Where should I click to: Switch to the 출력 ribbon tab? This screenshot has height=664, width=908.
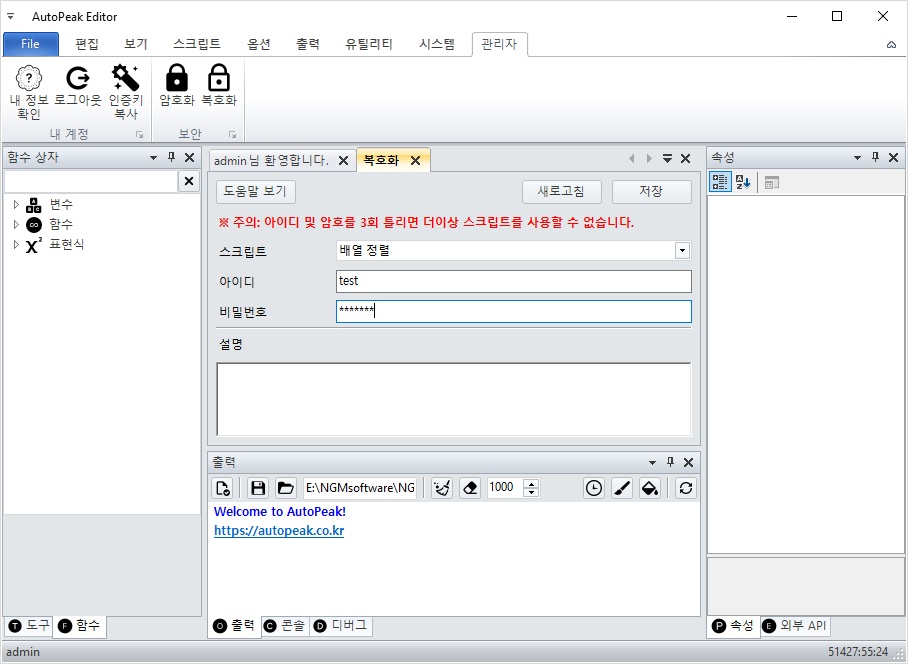click(307, 44)
